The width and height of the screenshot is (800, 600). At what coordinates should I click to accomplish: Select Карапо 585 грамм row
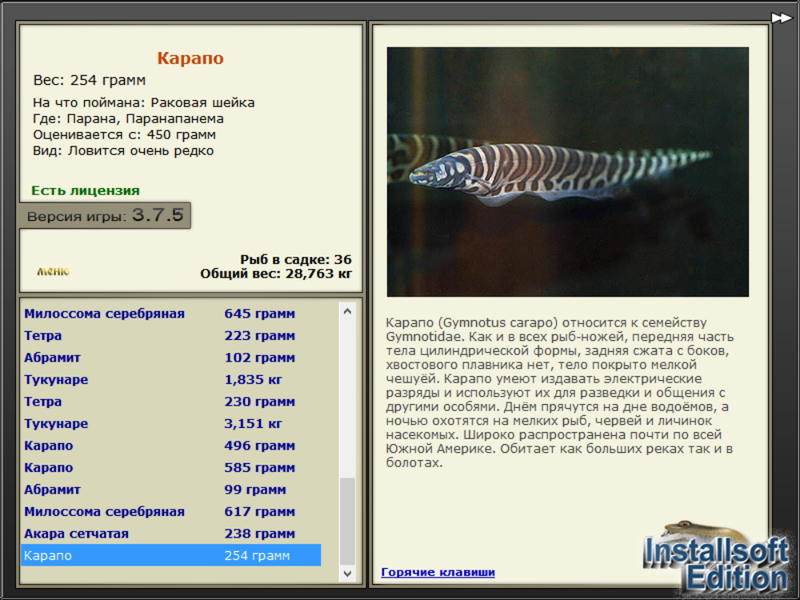171,467
